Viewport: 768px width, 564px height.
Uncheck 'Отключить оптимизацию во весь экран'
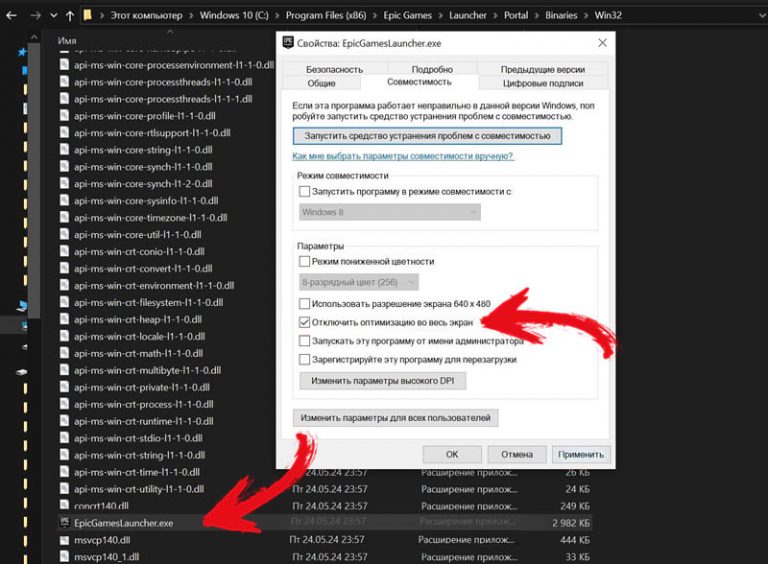(305, 322)
